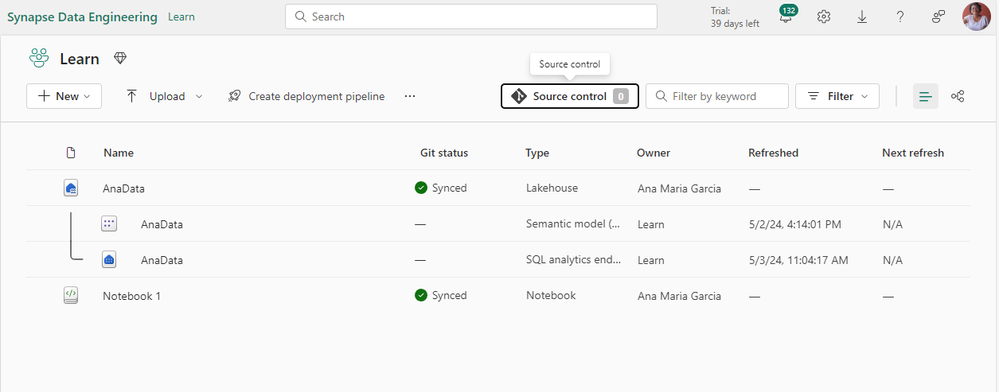
Task: Click the download icon in top bar
Action: point(861,17)
